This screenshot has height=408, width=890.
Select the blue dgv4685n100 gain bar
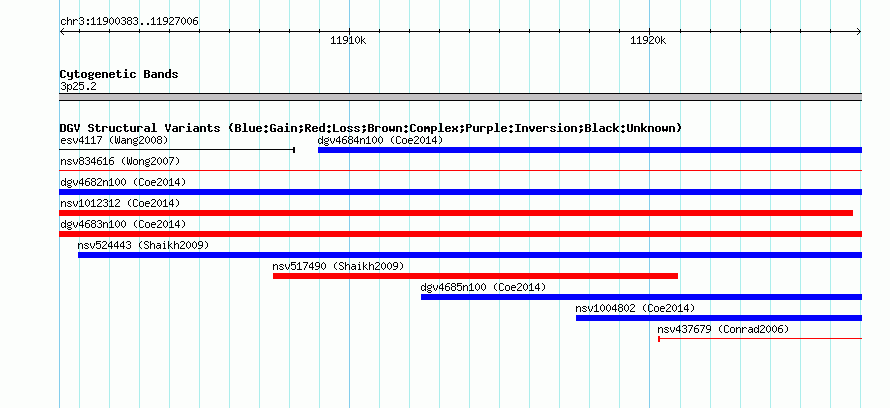coord(641,297)
